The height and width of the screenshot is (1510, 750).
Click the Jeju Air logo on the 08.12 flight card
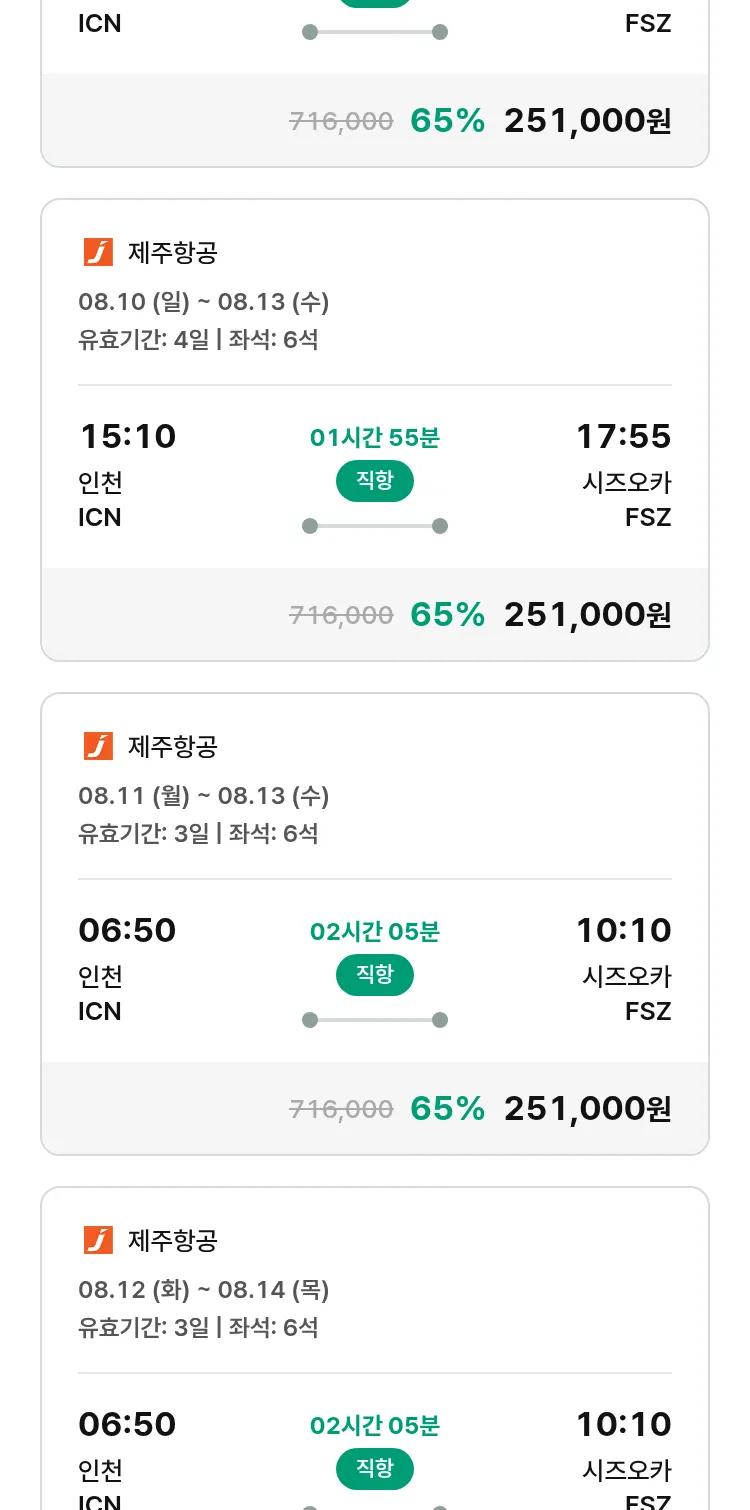pos(98,1241)
